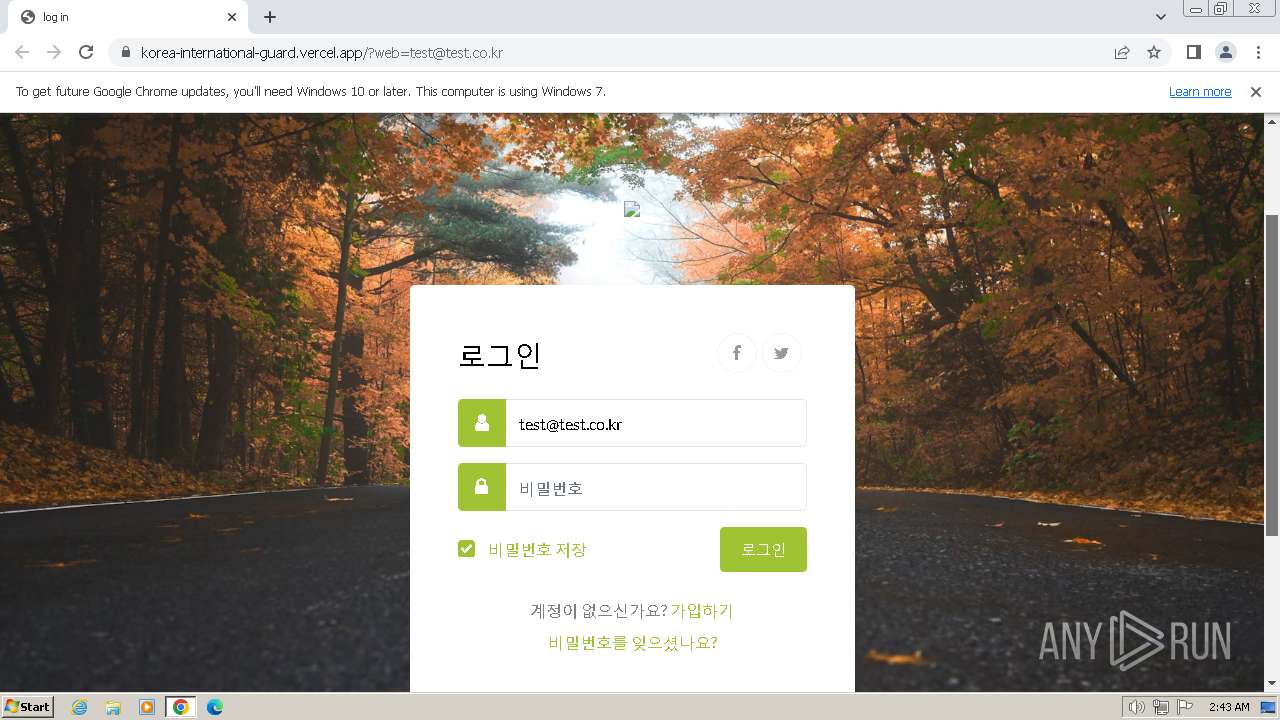The height and width of the screenshot is (720, 1280).
Task: View site information lock icon
Action: tap(125, 52)
